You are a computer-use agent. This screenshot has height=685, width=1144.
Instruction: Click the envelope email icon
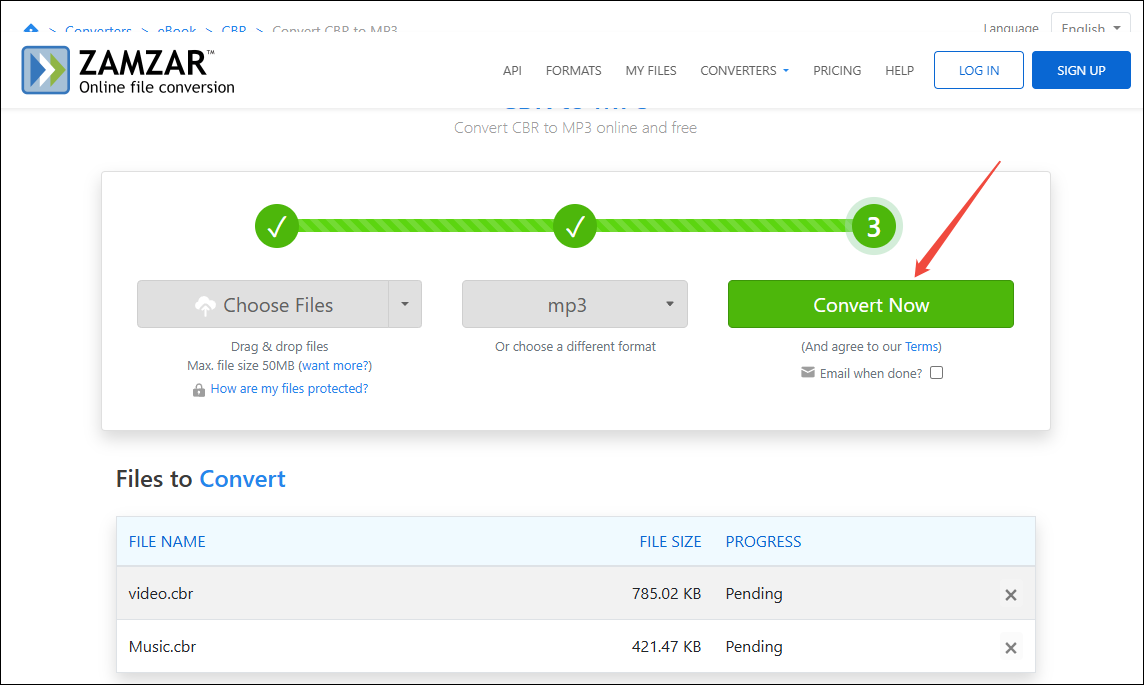point(808,373)
